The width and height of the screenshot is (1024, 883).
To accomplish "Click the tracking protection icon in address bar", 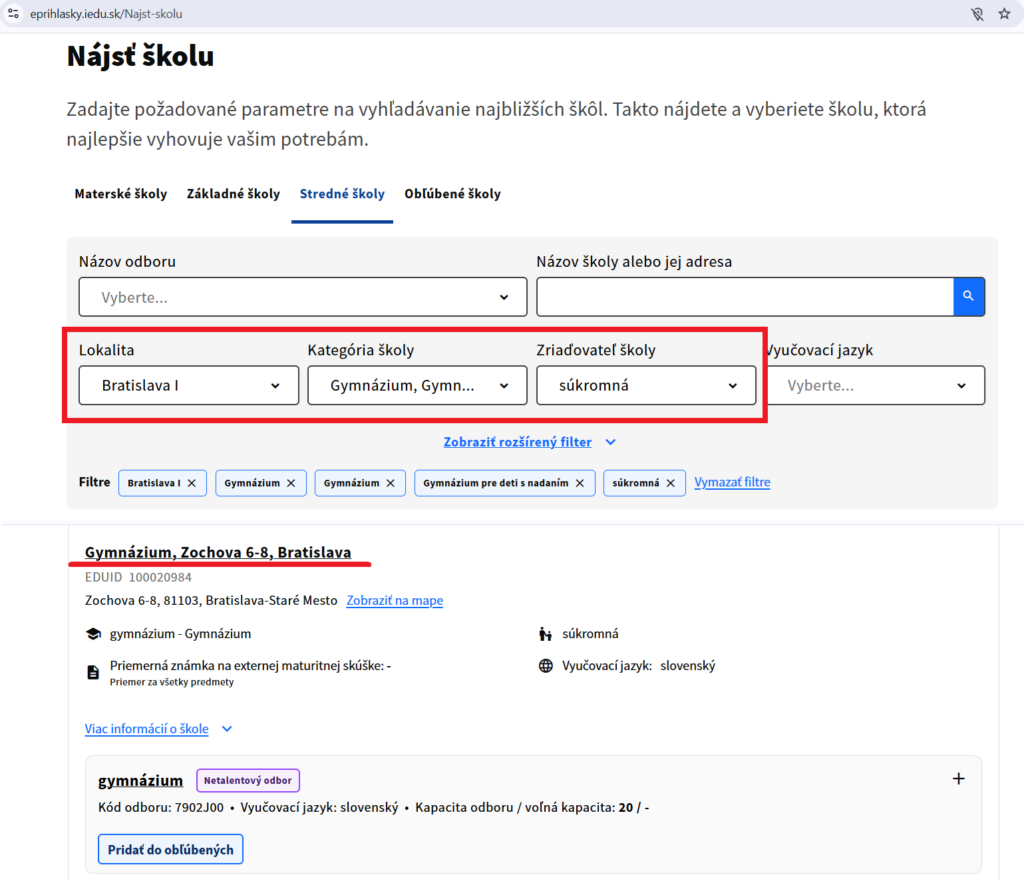I will pyautogui.click(x=977, y=14).
